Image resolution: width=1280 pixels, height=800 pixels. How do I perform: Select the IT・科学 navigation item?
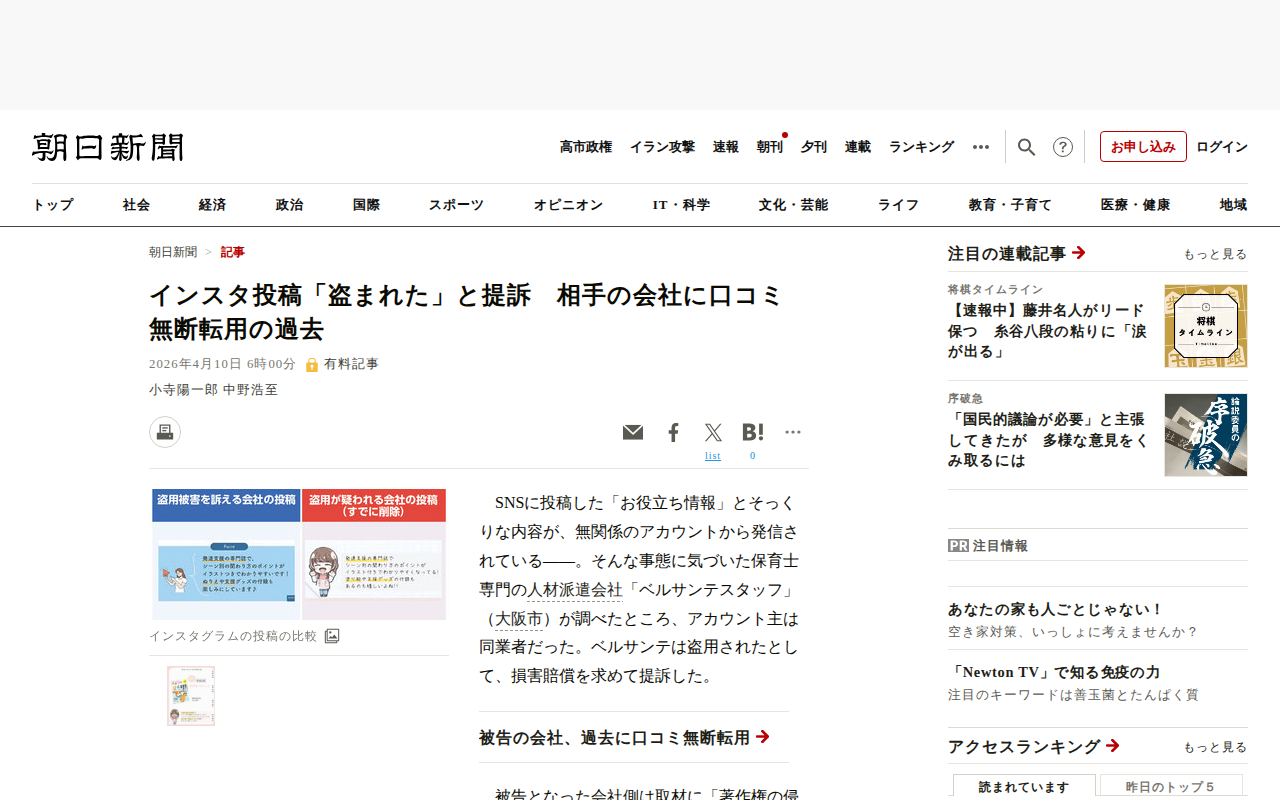[681, 205]
